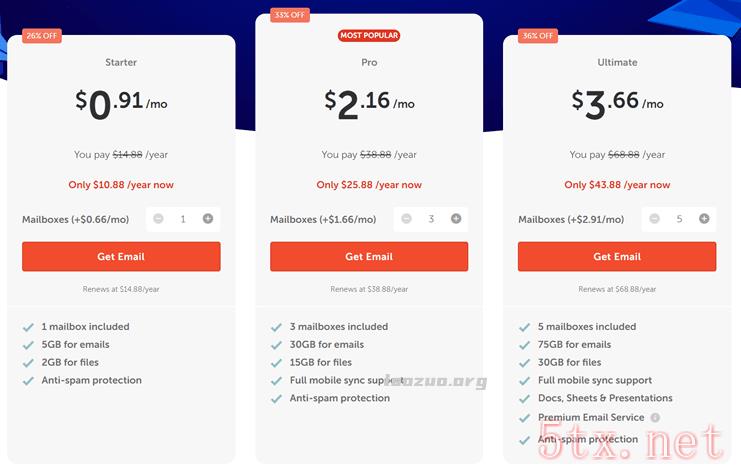This screenshot has width=741, height=473.
Task: Add a mailbox to the Pro plan
Action: (x=456, y=219)
